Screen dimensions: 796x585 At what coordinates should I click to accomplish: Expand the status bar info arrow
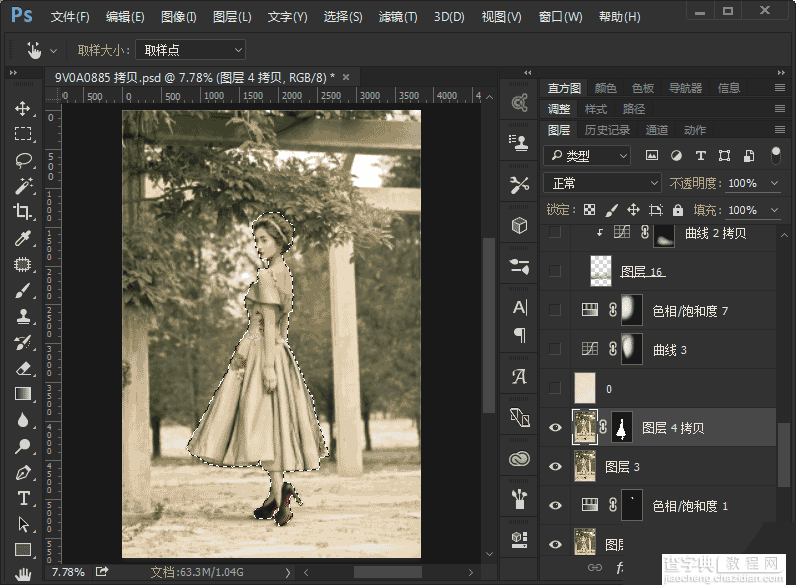(288, 572)
